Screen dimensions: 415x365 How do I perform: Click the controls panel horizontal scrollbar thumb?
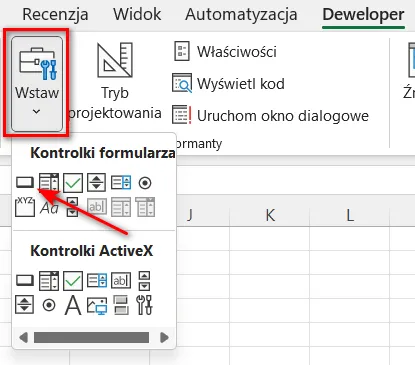91,337
